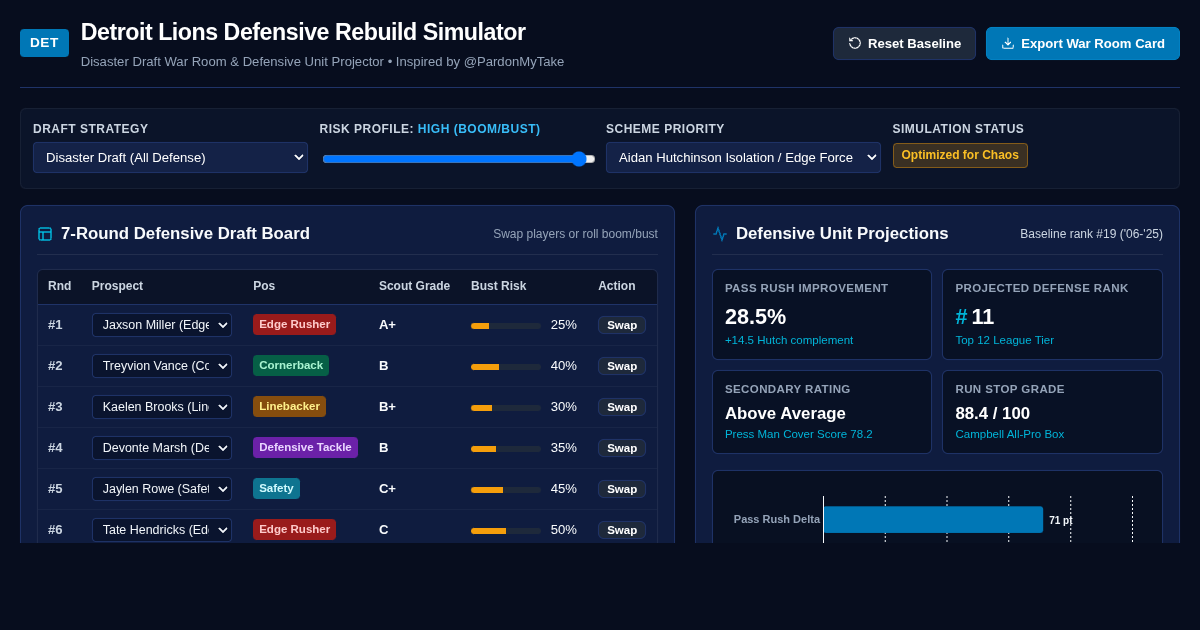Image resolution: width=1200 pixels, height=630 pixels.
Task: Click the activity pulse icon beside Defensive Unit Projections
Action: click(720, 234)
